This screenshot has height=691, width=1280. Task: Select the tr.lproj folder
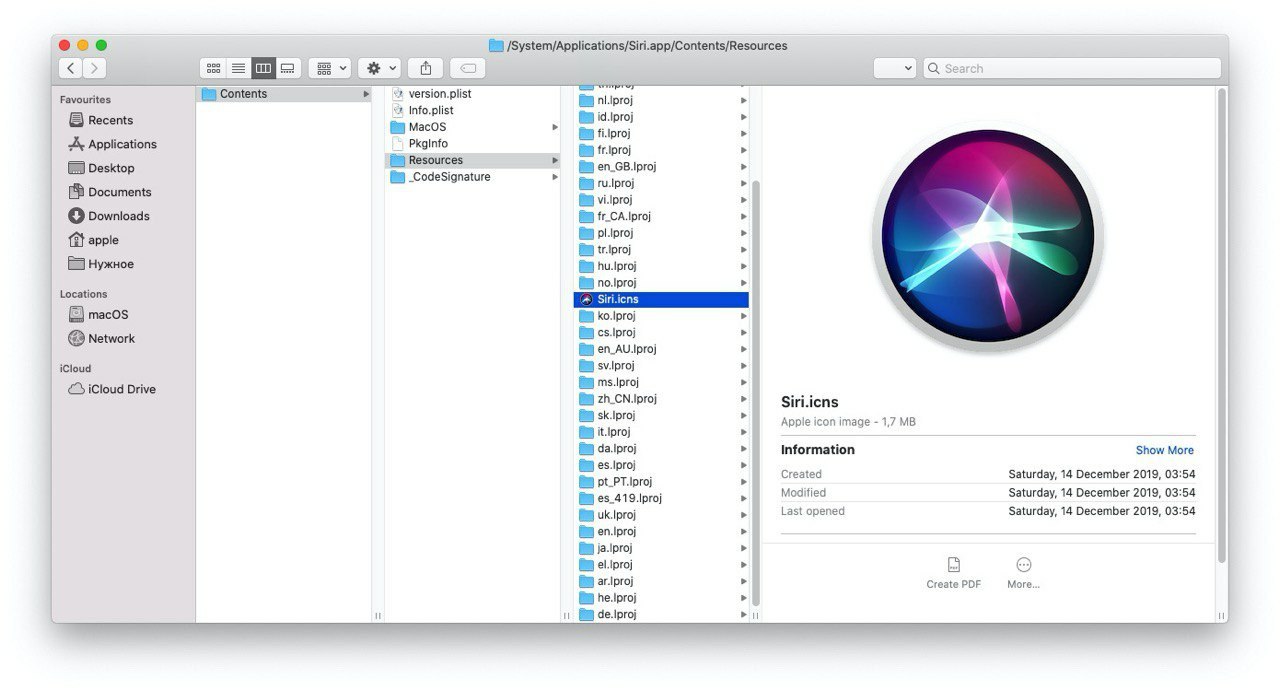coord(661,249)
